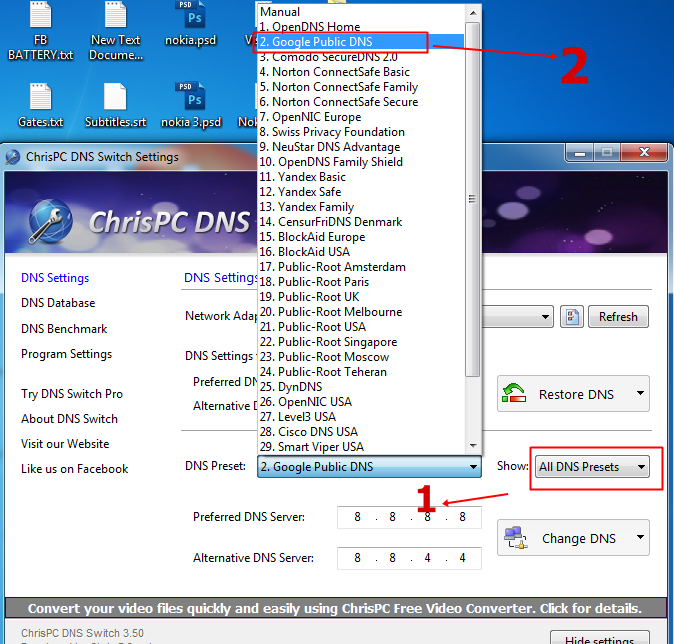Choose 12. Yandex Safe preset

pyautogui.click(x=361, y=192)
